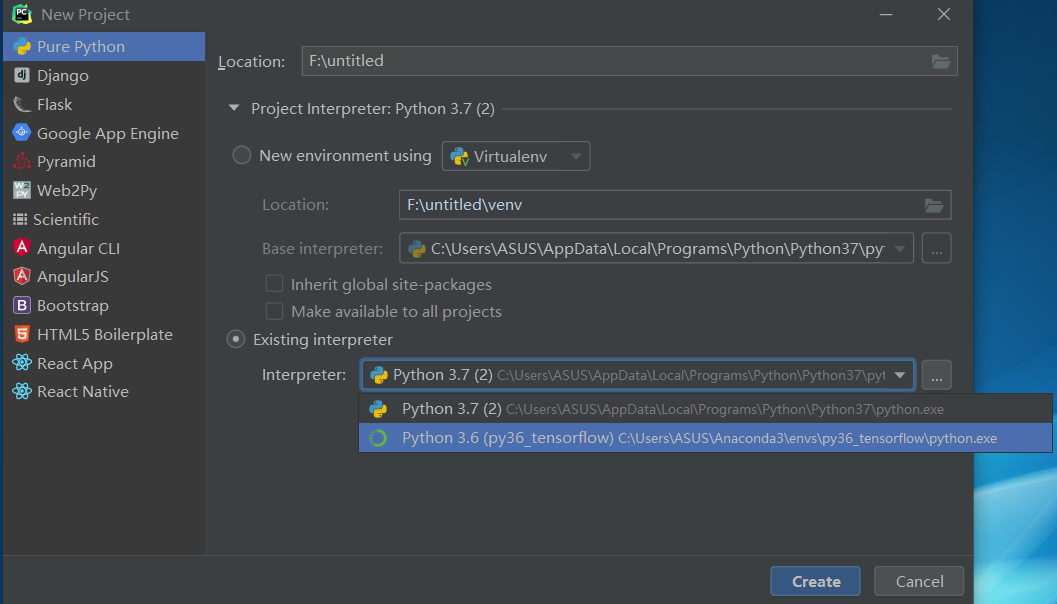
Task: Select the Bootstrap project icon
Action: (x=21, y=306)
